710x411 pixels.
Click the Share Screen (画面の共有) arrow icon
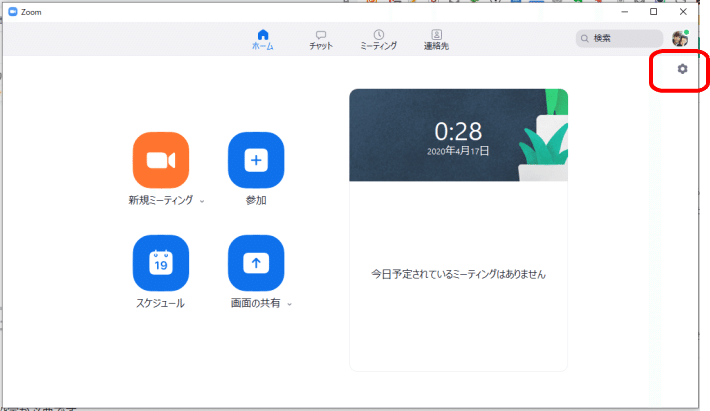point(256,263)
